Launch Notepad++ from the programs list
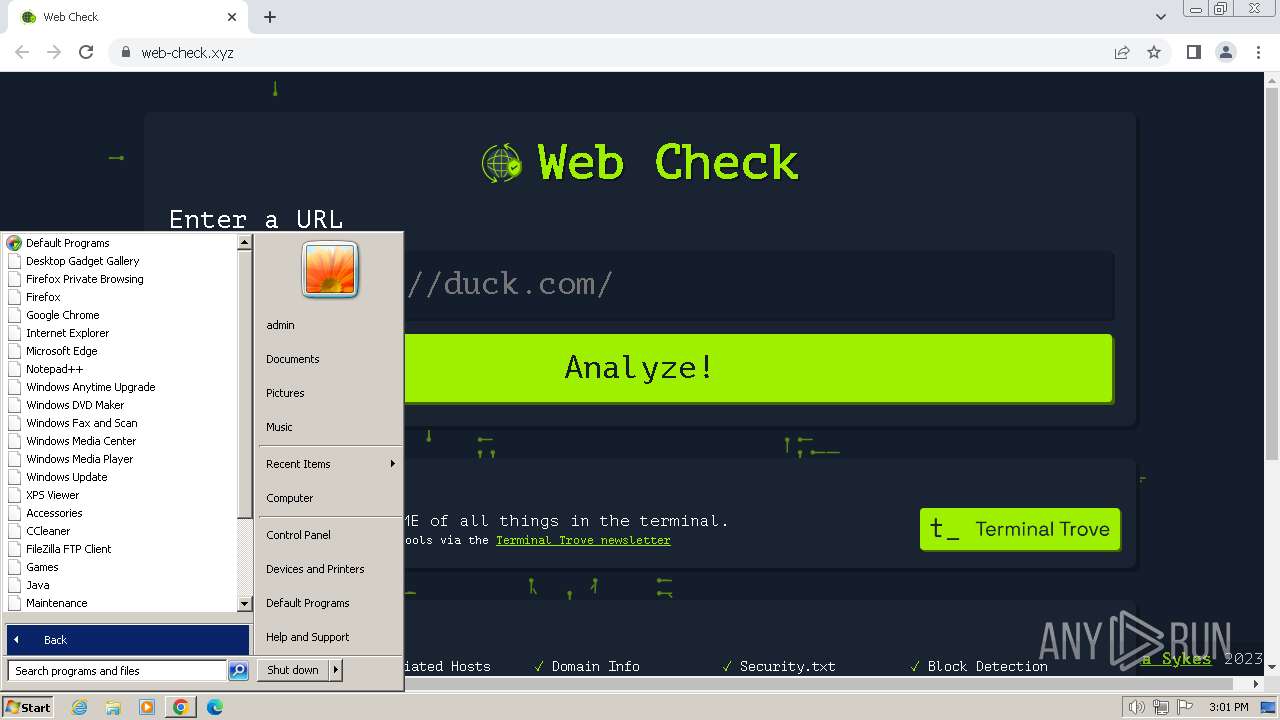 tap(54, 369)
